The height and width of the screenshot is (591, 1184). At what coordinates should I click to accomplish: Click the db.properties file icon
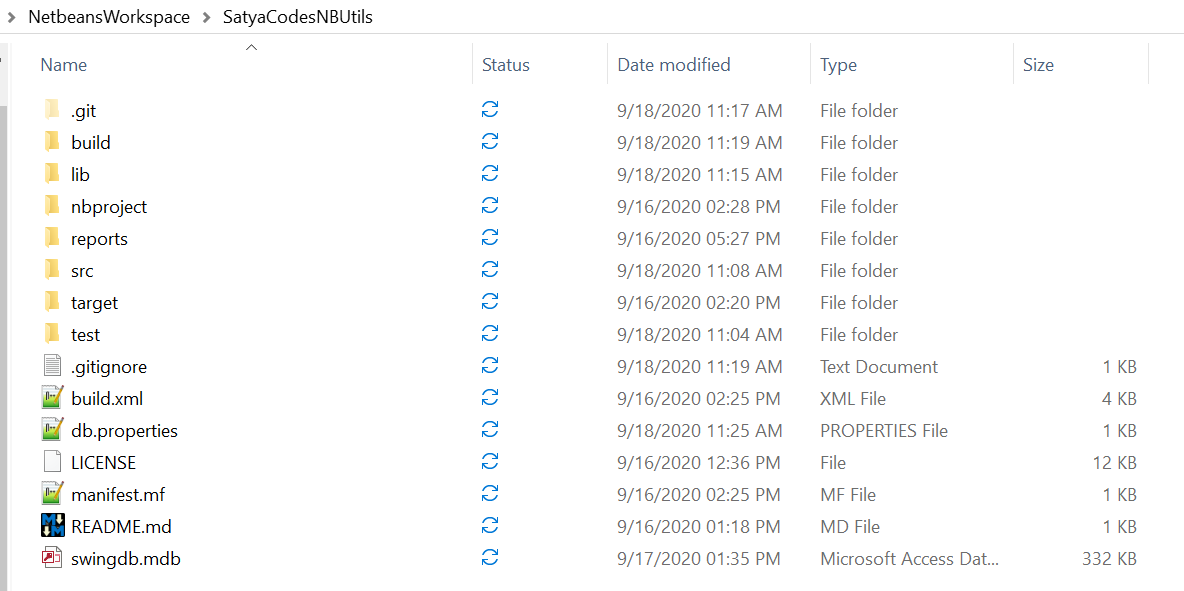pyautogui.click(x=52, y=430)
